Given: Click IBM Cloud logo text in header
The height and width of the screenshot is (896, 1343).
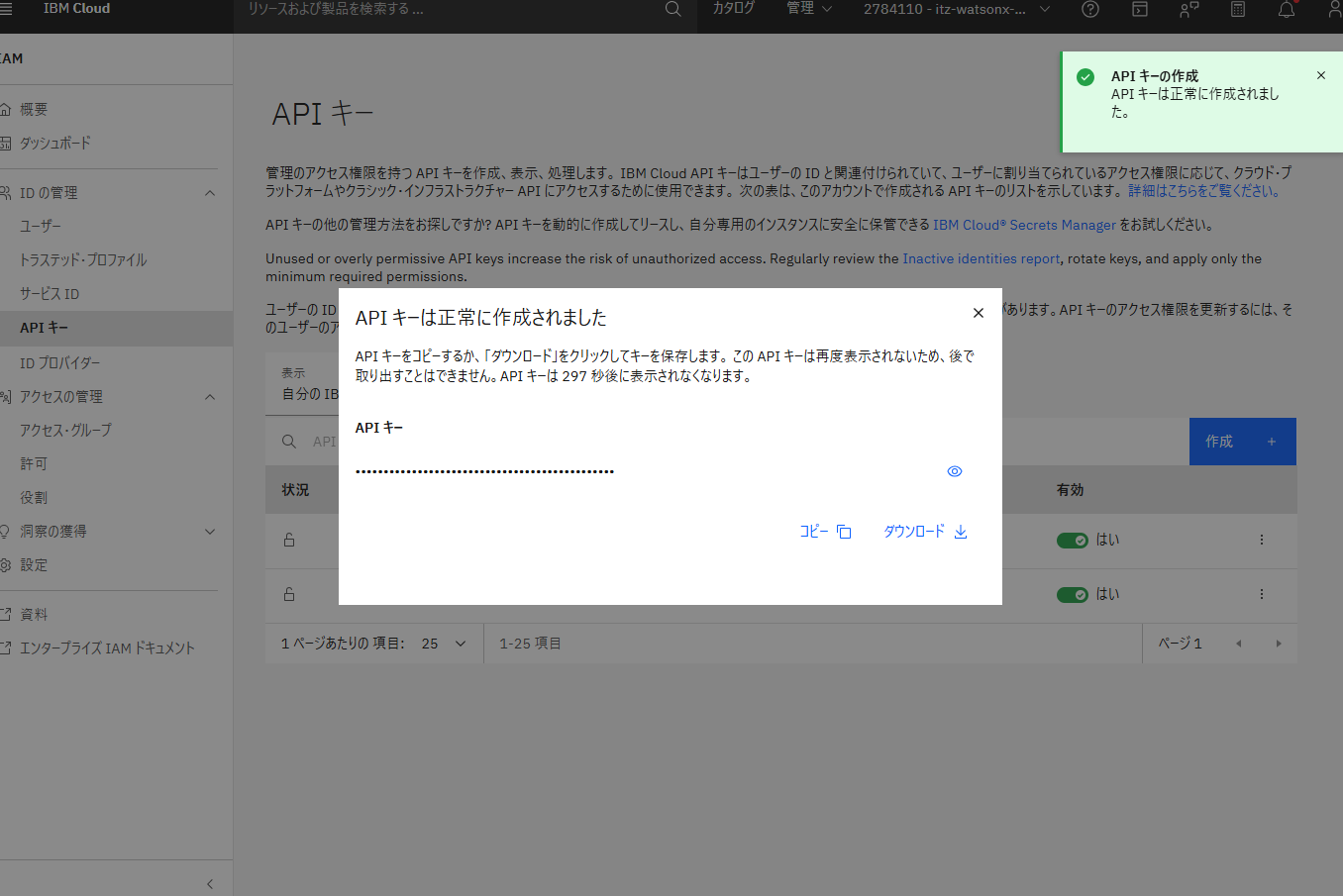Looking at the screenshot, I should tap(76, 9).
